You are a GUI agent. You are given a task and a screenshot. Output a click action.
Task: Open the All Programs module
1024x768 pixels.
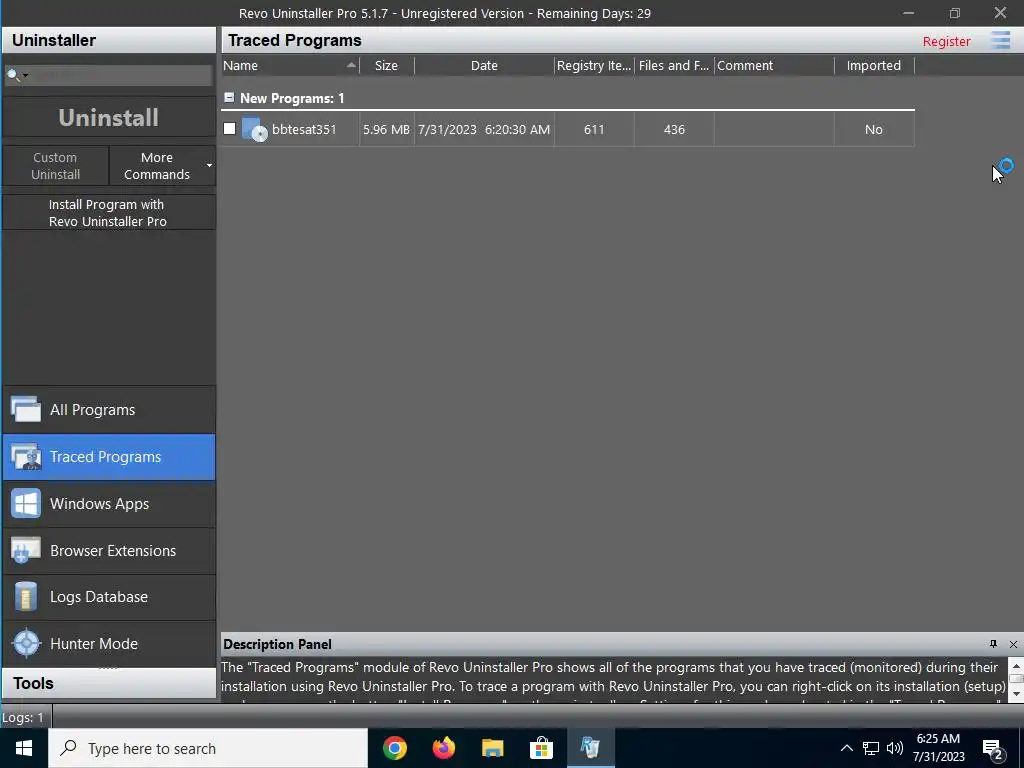click(108, 409)
